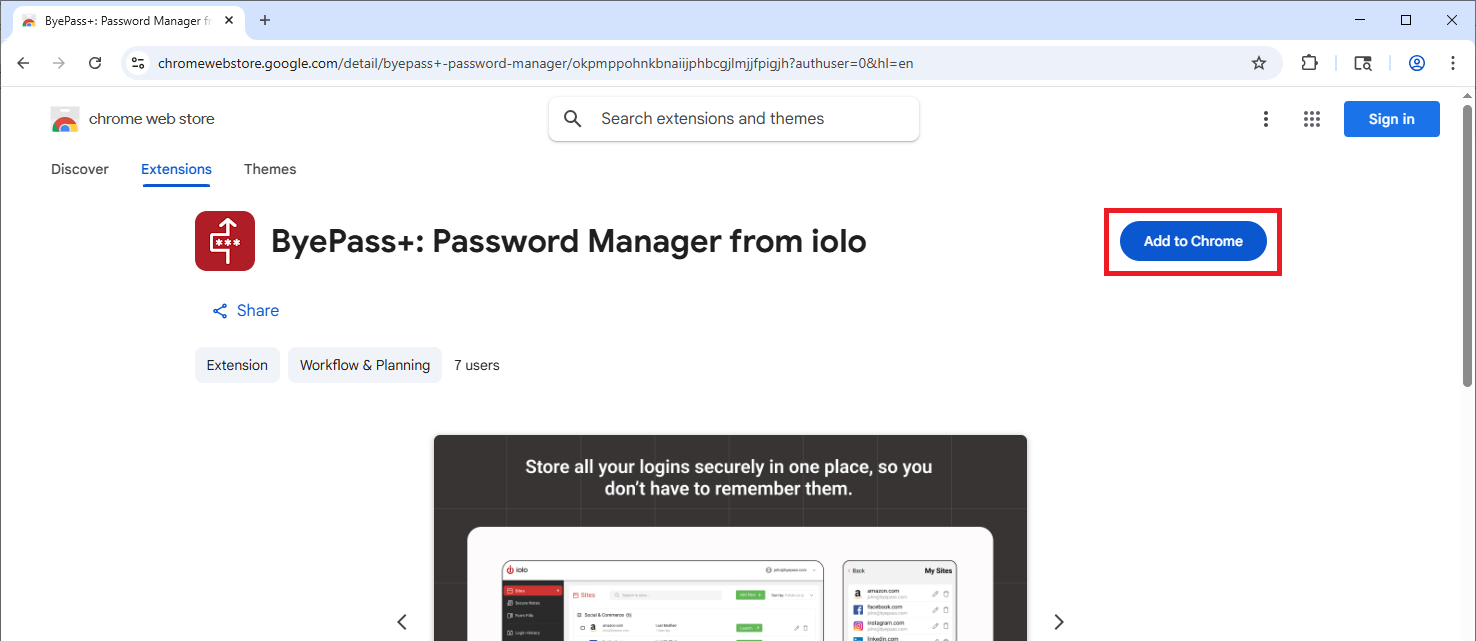1476x641 pixels.
Task: Show previous screenshot with left chevron
Action: click(402, 622)
